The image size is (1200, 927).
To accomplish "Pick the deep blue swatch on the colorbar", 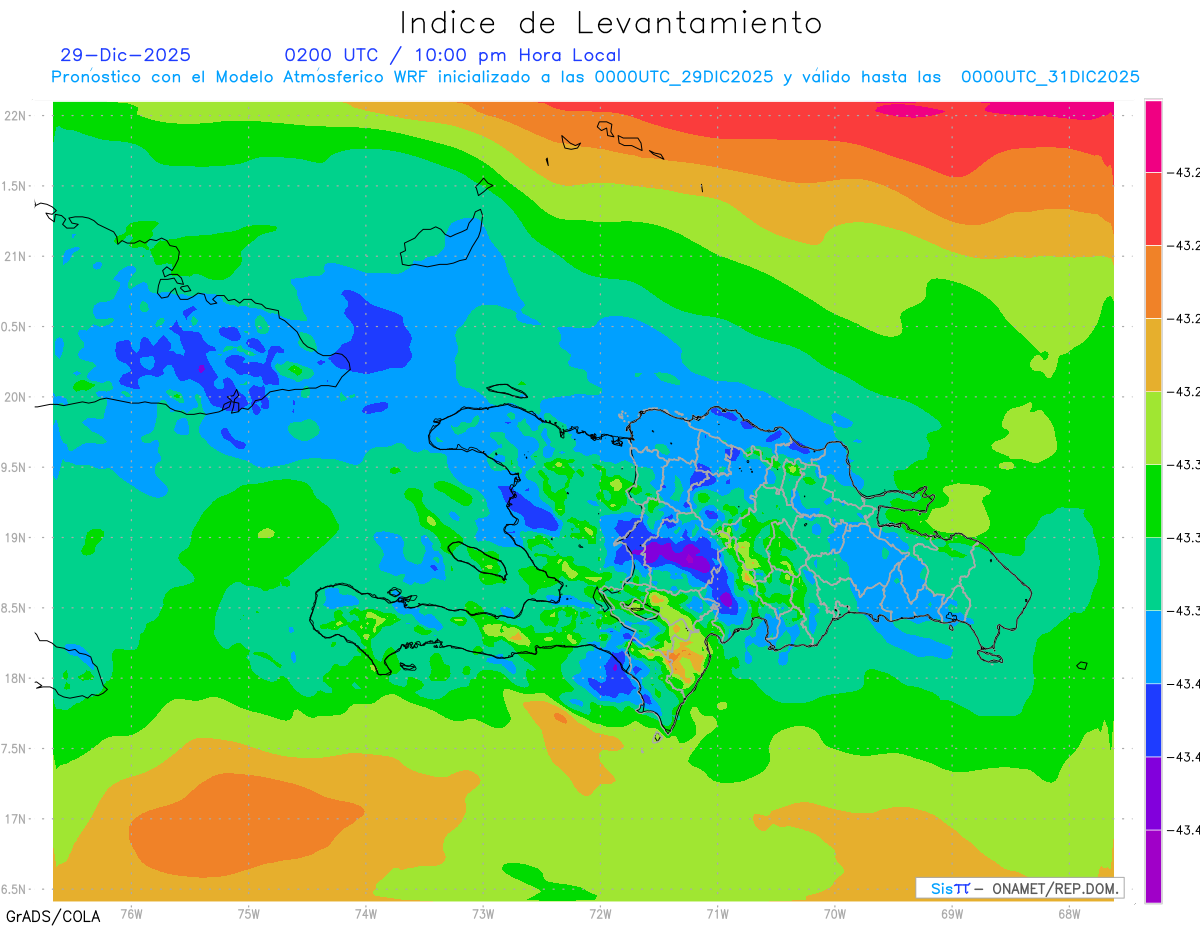I will 1153,719.
